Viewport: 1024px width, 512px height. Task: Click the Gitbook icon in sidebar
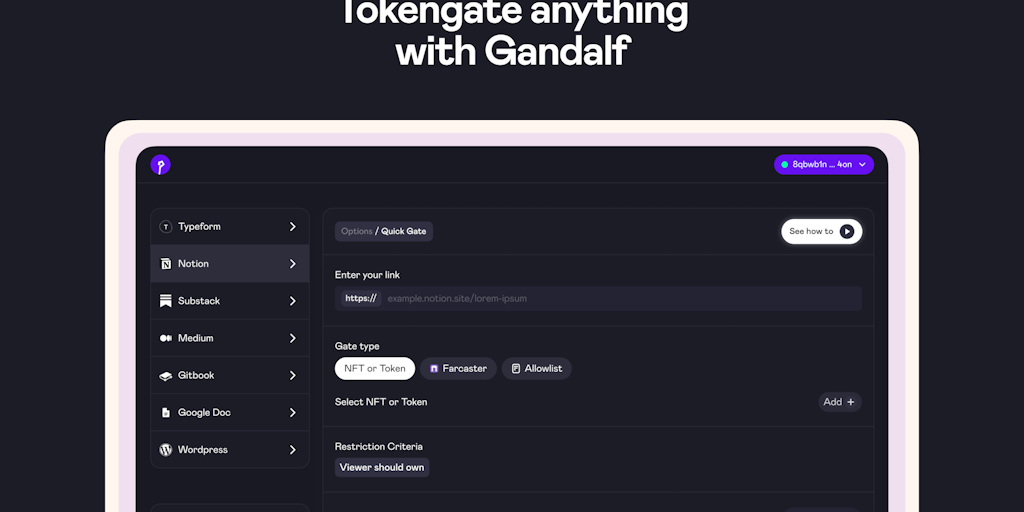pyautogui.click(x=166, y=376)
